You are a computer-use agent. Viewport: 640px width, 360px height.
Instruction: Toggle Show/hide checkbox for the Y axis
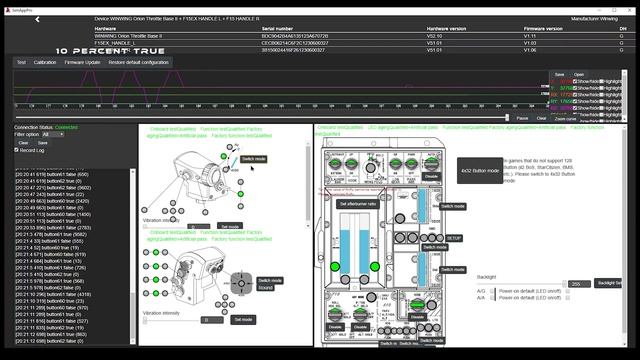(x=575, y=88)
